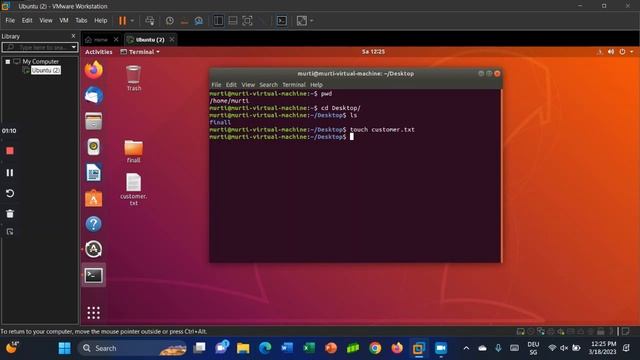Open the VM menu
This screenshot has height=360, width=640.
[x=64, y=20]
